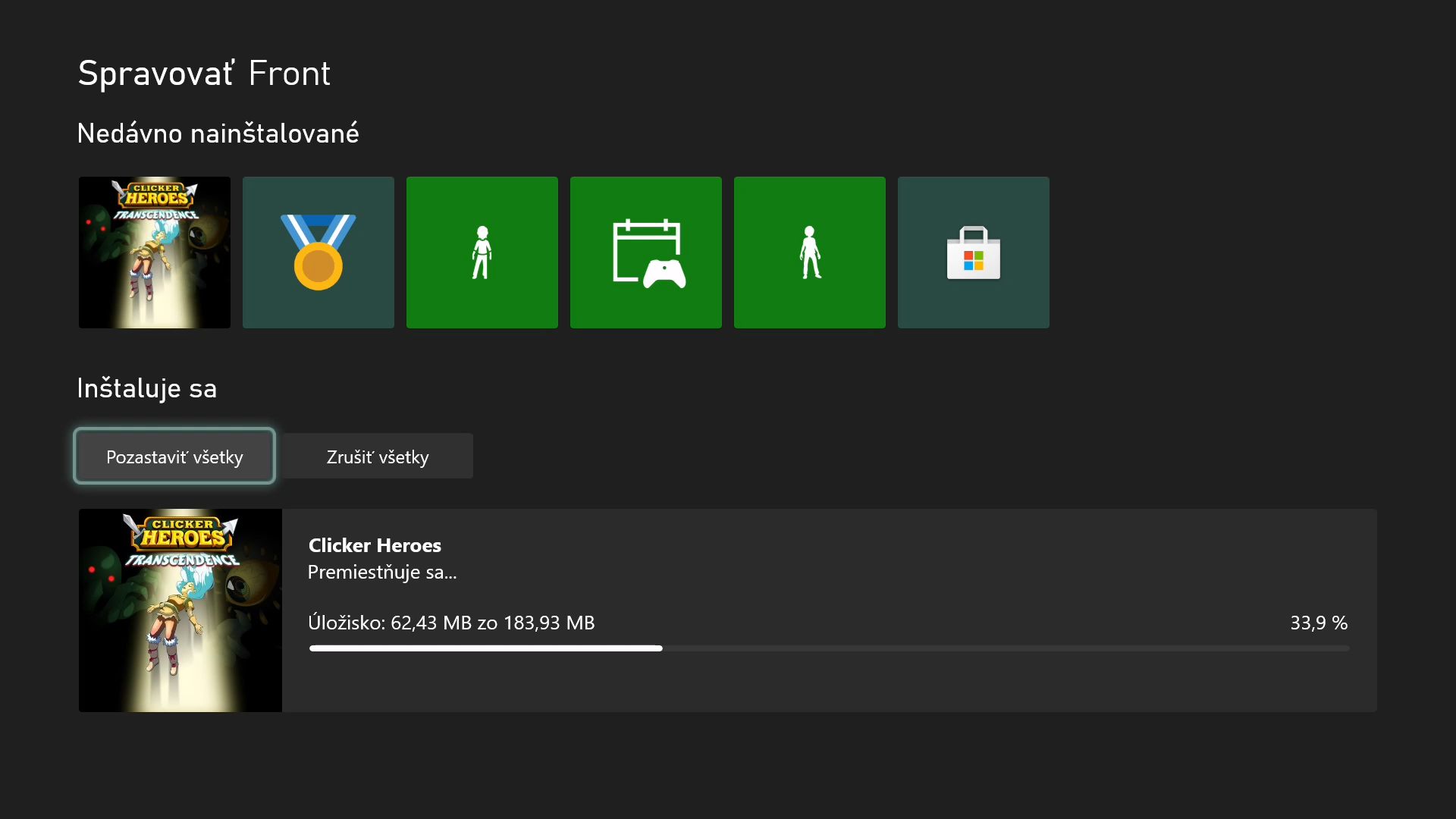Click the Clicker Heroes installation progress bar

click(x=829, y=648)
